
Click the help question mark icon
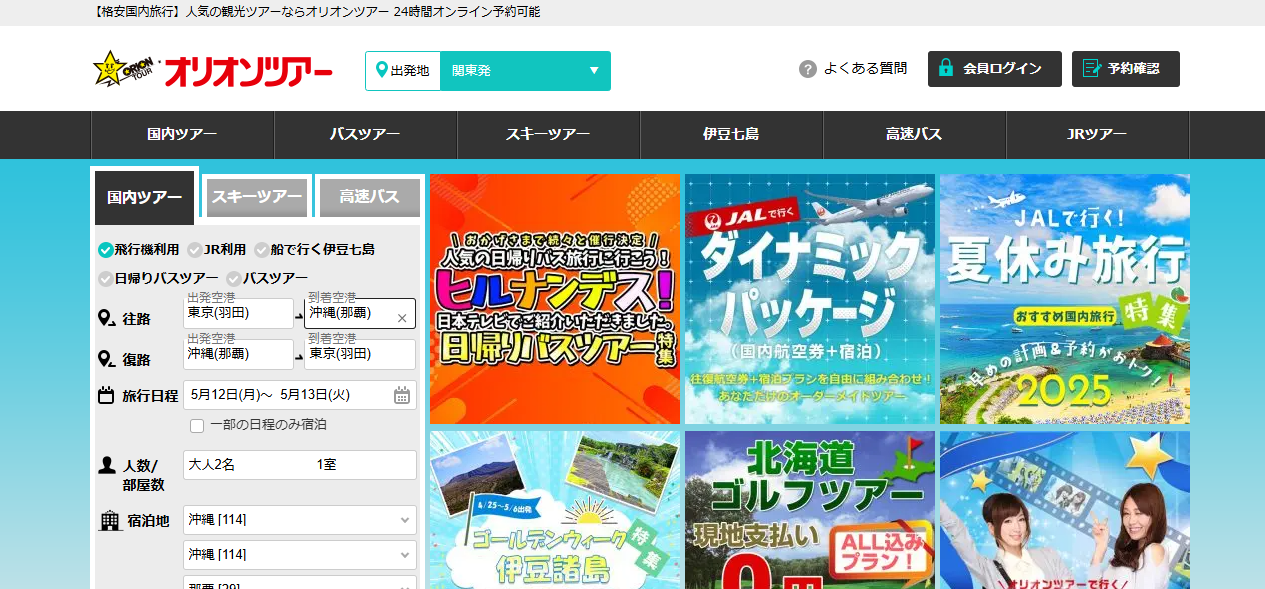(x=808, y=69)
